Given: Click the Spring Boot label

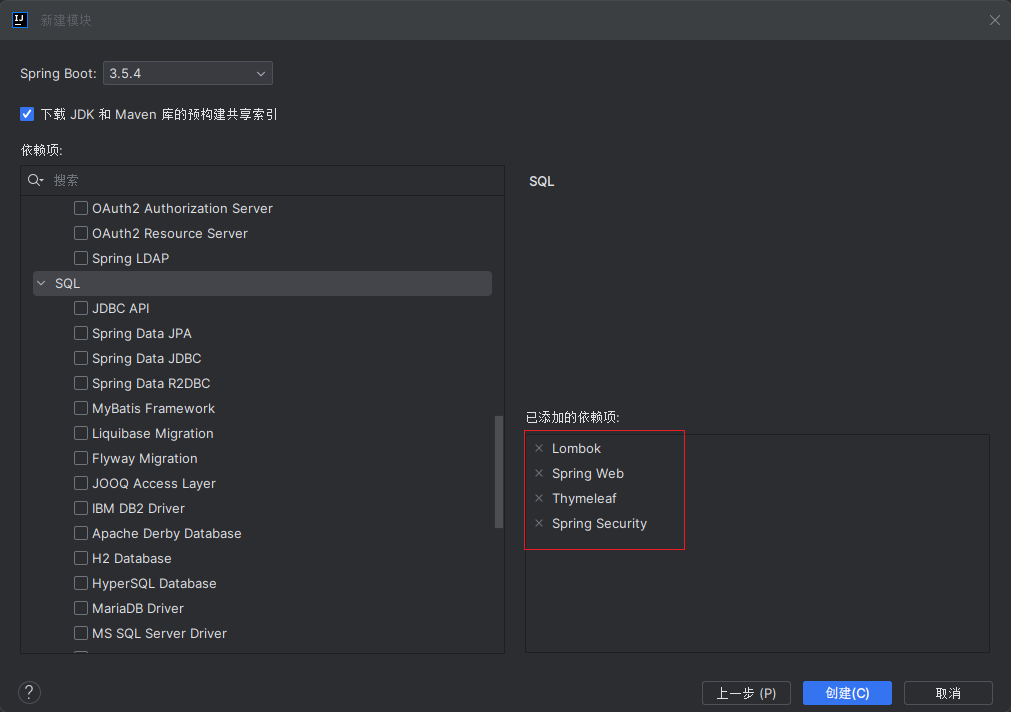Looking at the screenshot, I should coord(58,74).
